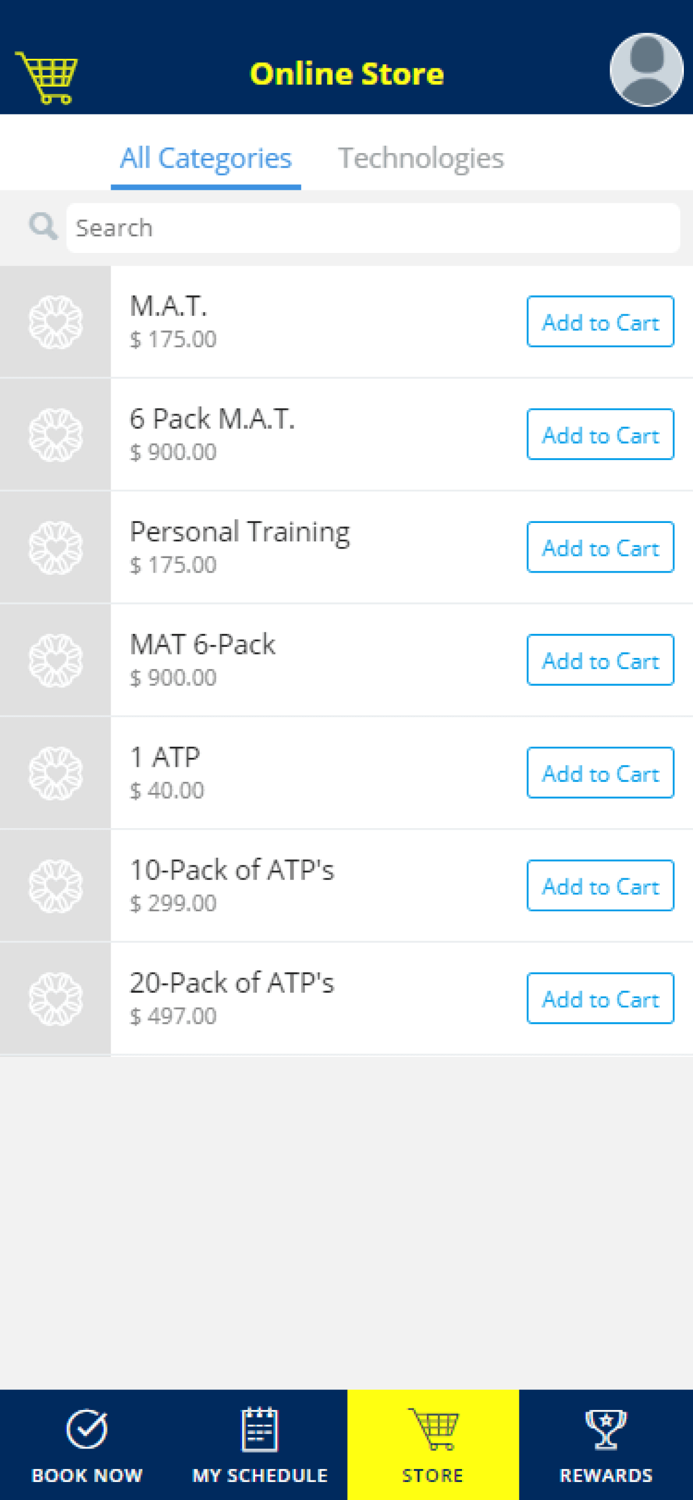Select the product thumbnail for 1 ATP
Viewport: 693px width, 1500px height.
(55, 772)
